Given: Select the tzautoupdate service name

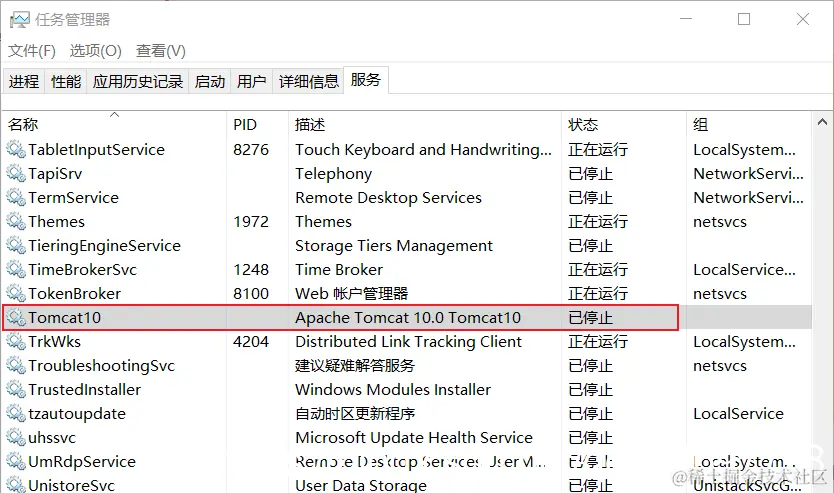Looking at the screenshot, I should [77, 414].
